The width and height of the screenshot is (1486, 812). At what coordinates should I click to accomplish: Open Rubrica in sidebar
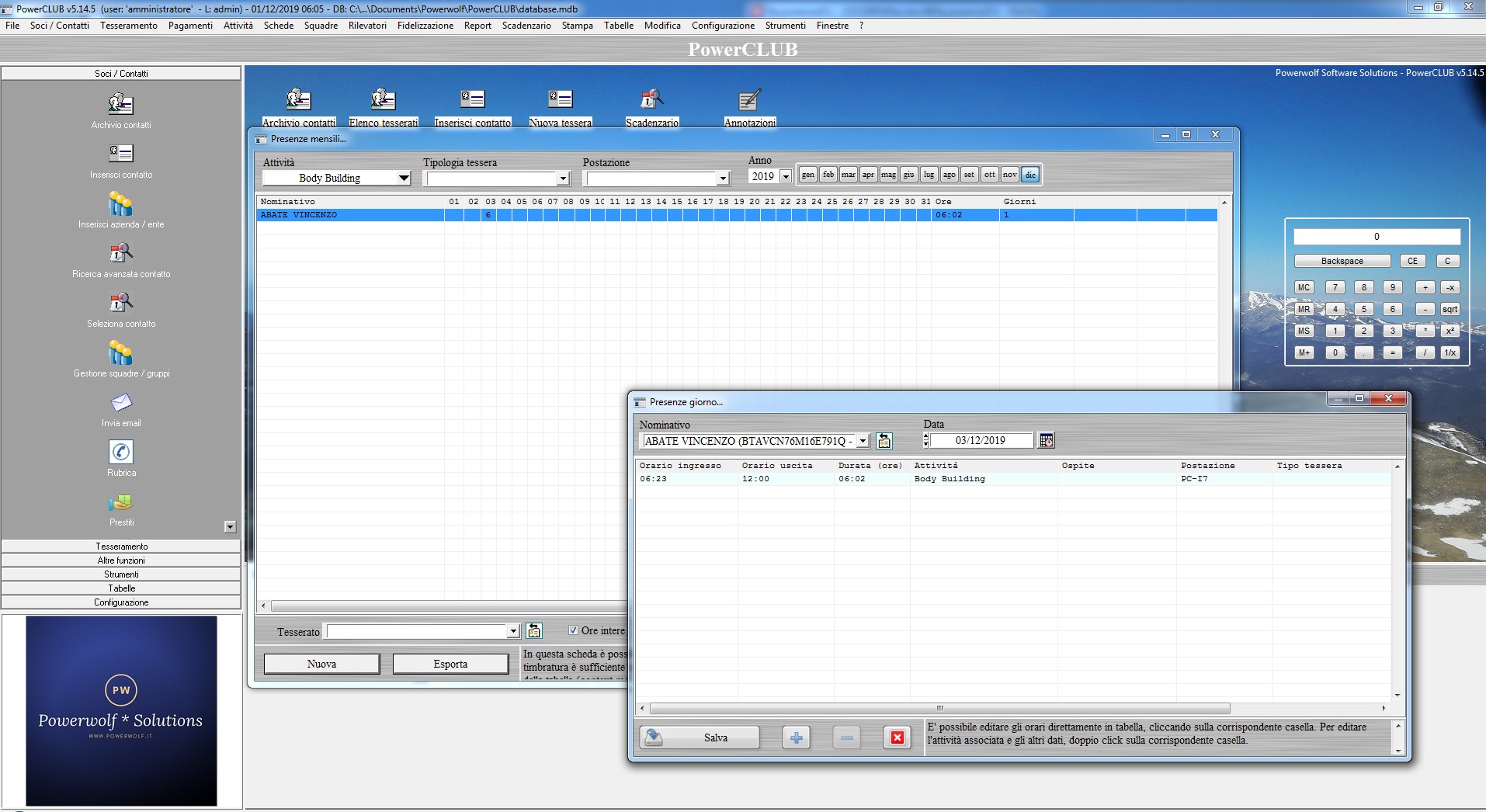(121, 458)
